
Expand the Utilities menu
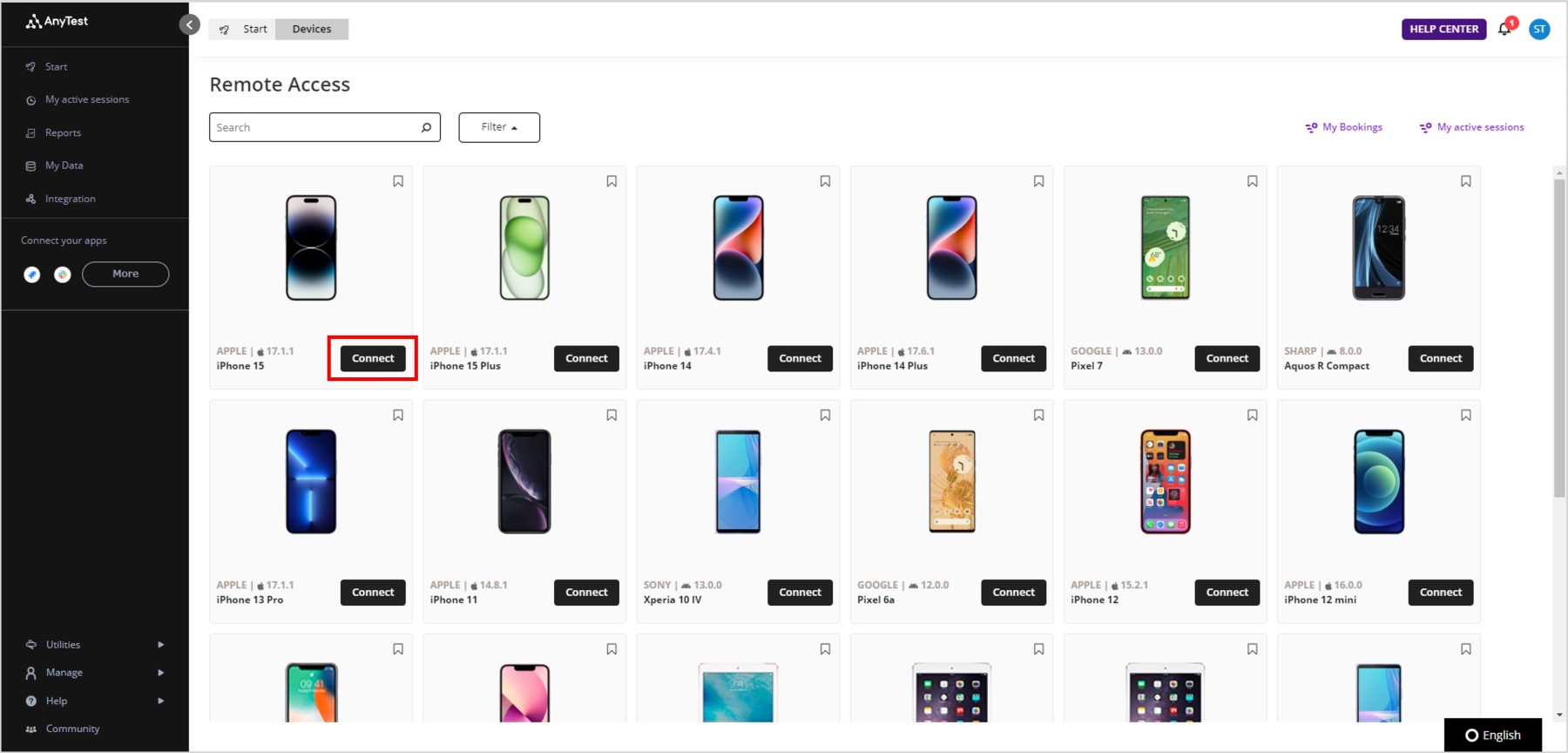coord(94,645)
